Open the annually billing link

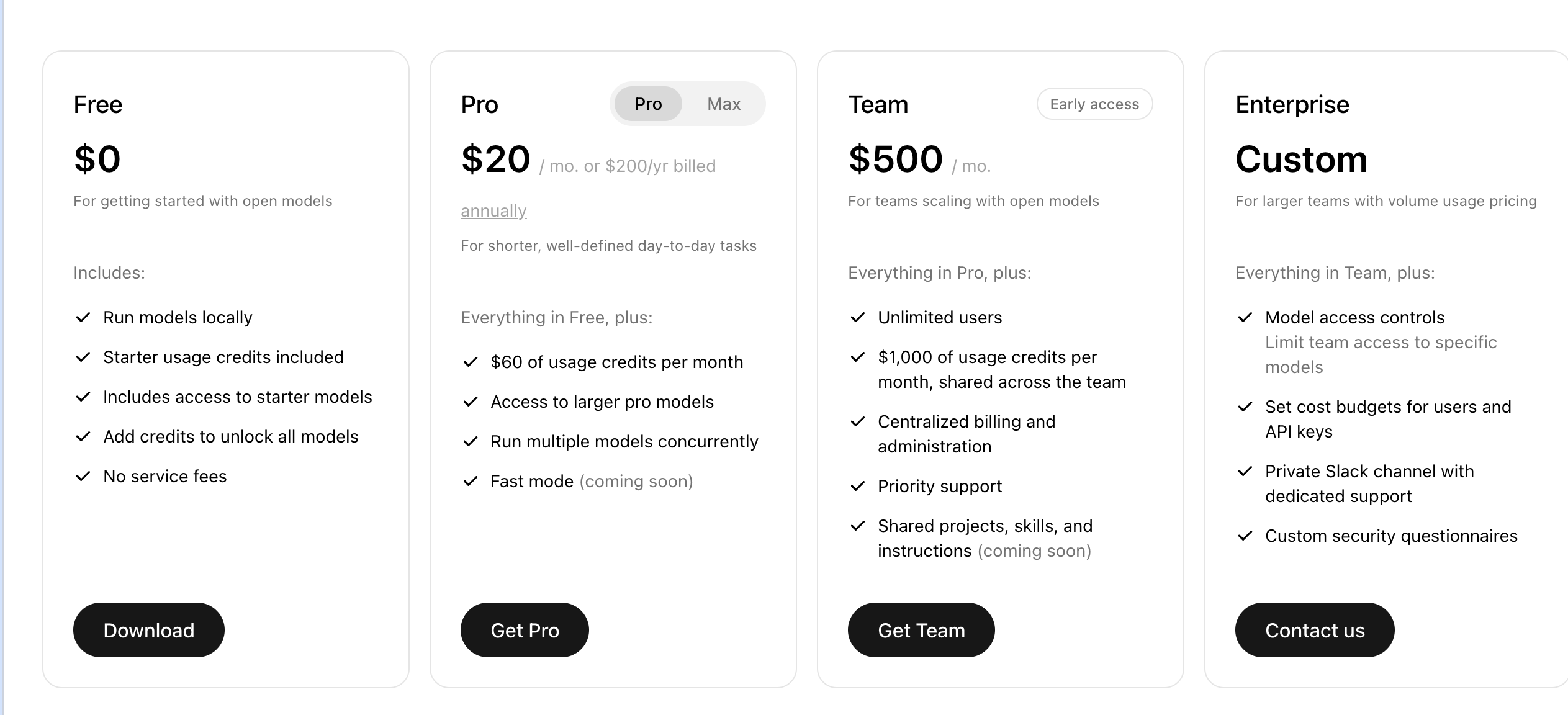point(493,211)
